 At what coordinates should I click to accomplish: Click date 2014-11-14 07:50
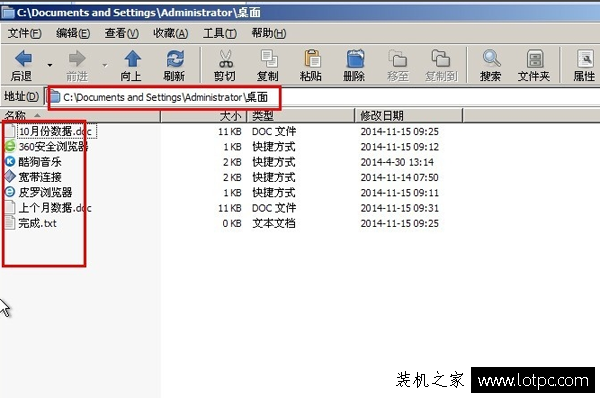coord(399,178)
